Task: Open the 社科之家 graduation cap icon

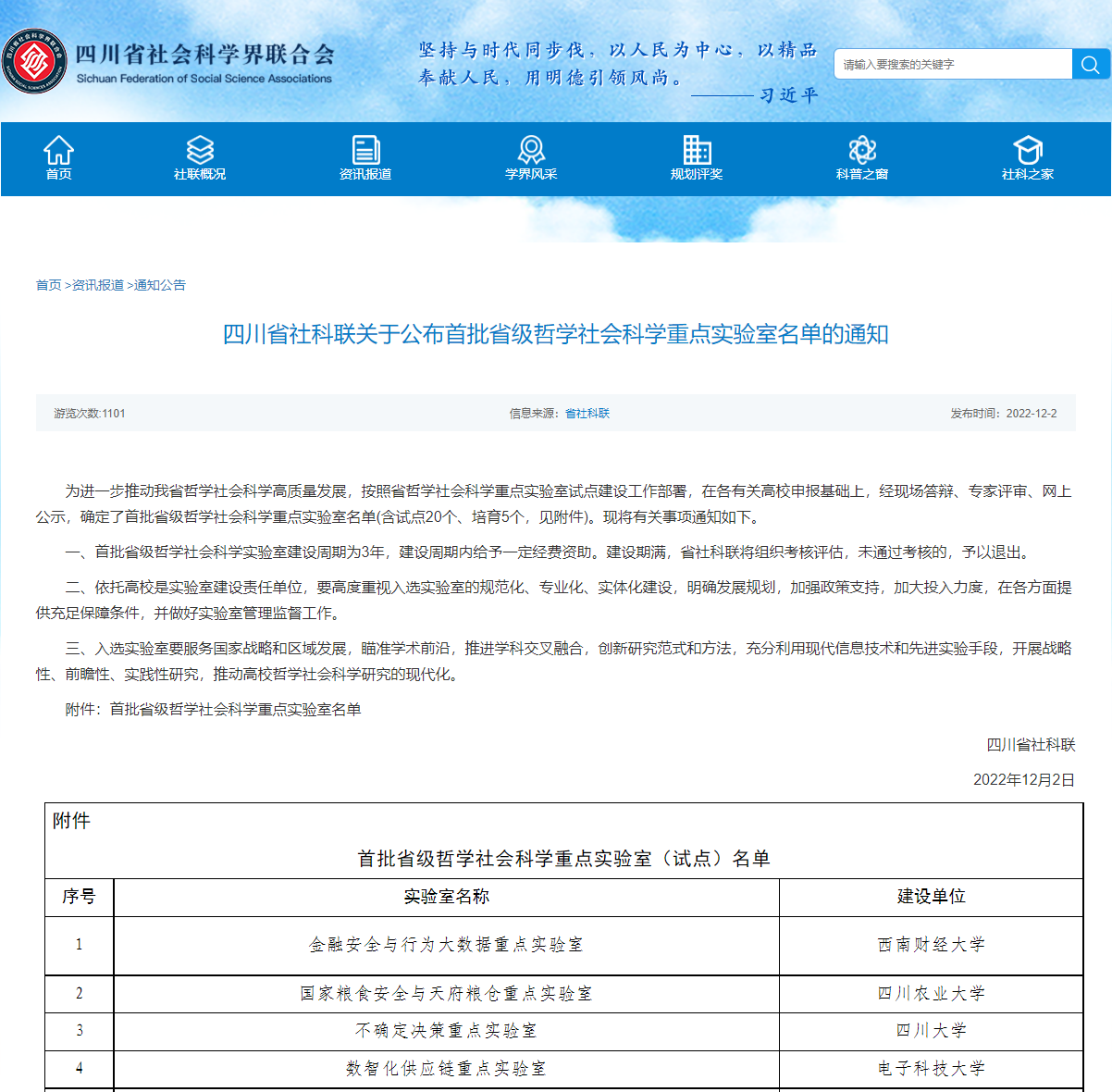Action: click(1027, 149)
